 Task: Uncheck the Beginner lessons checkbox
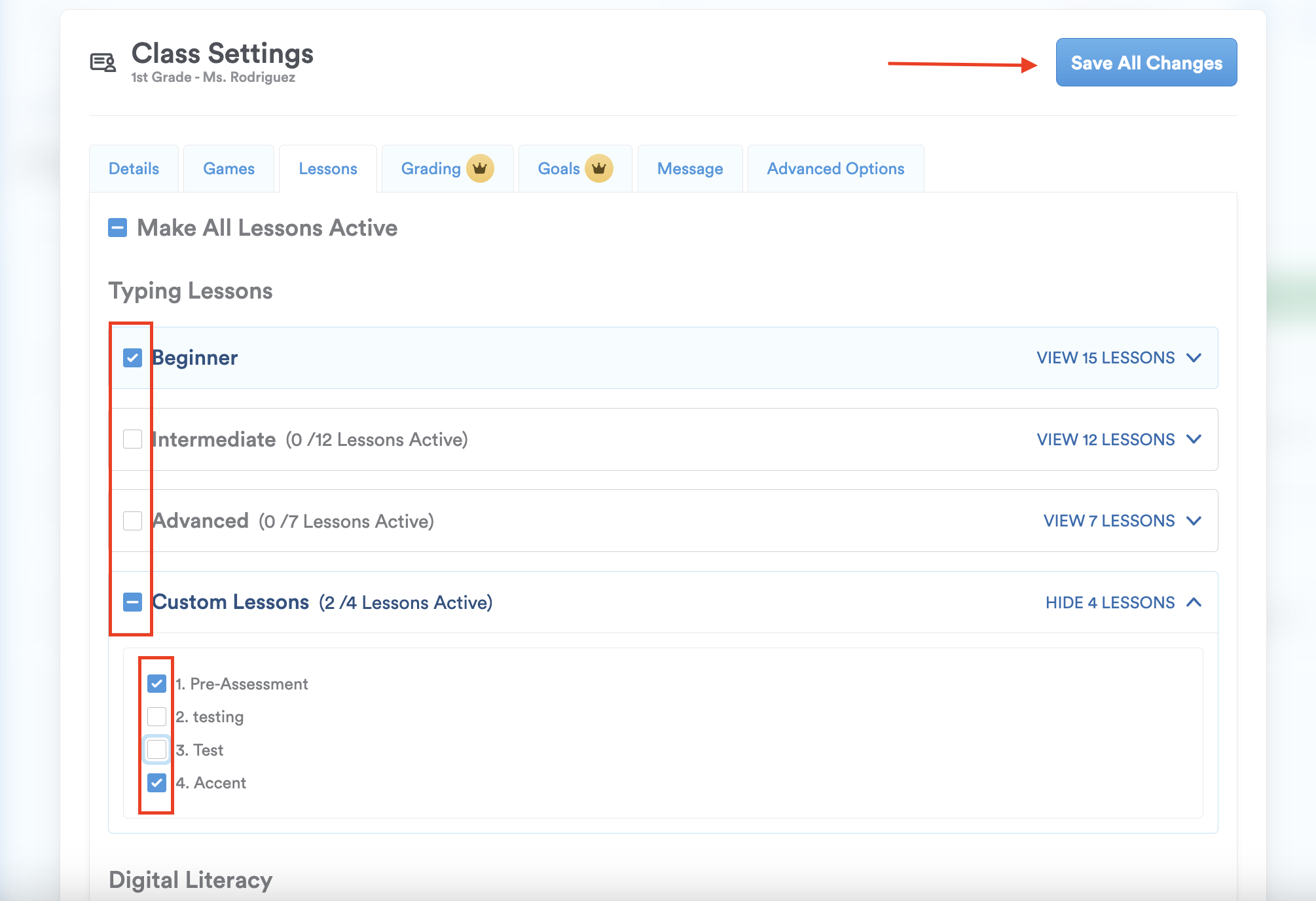[x=133, y=358]
